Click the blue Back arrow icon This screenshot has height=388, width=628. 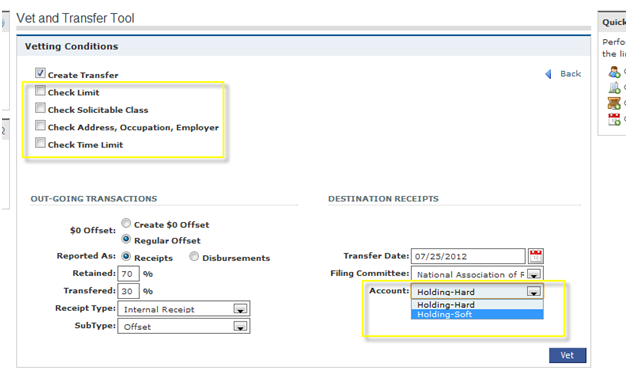(548, 74)
